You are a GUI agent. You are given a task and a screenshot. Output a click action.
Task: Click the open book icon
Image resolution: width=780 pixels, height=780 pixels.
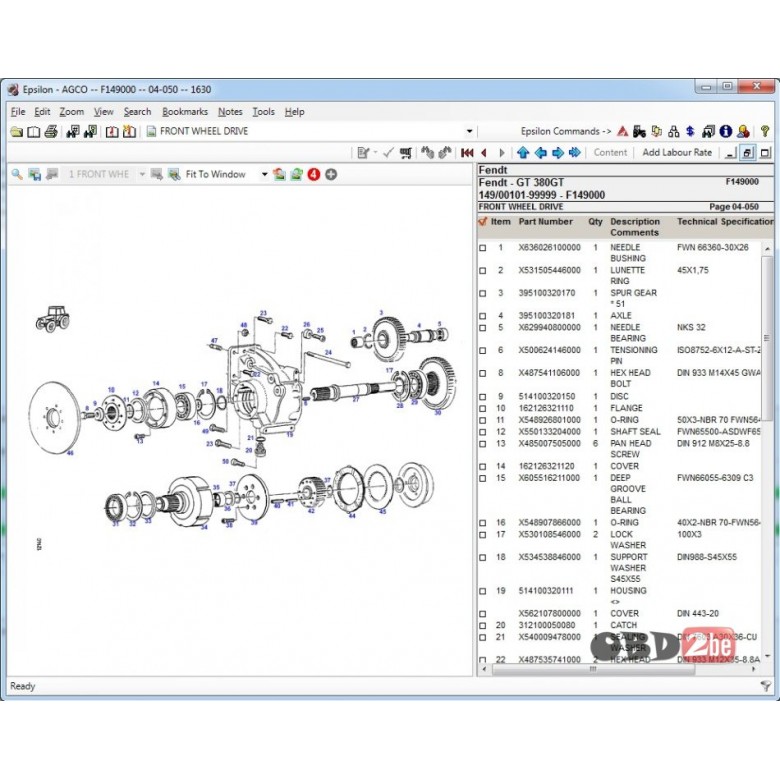click(x=33, y=132)
